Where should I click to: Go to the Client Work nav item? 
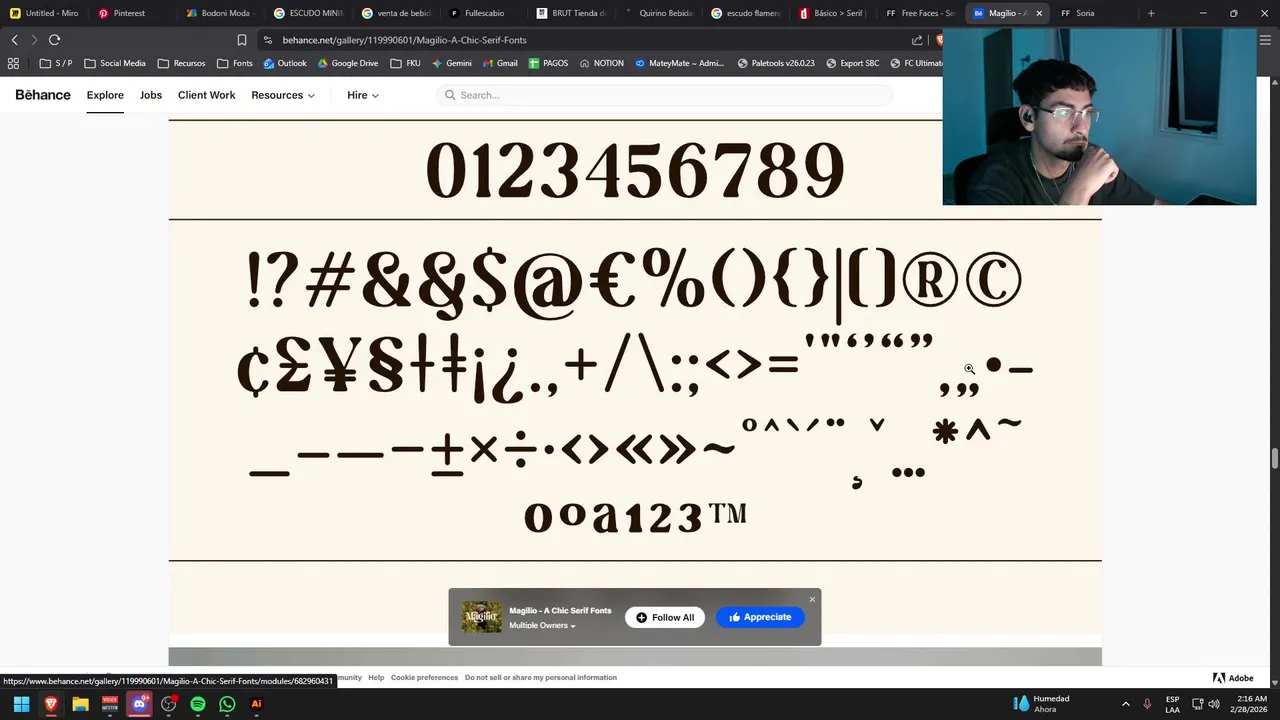pos(207,95)
